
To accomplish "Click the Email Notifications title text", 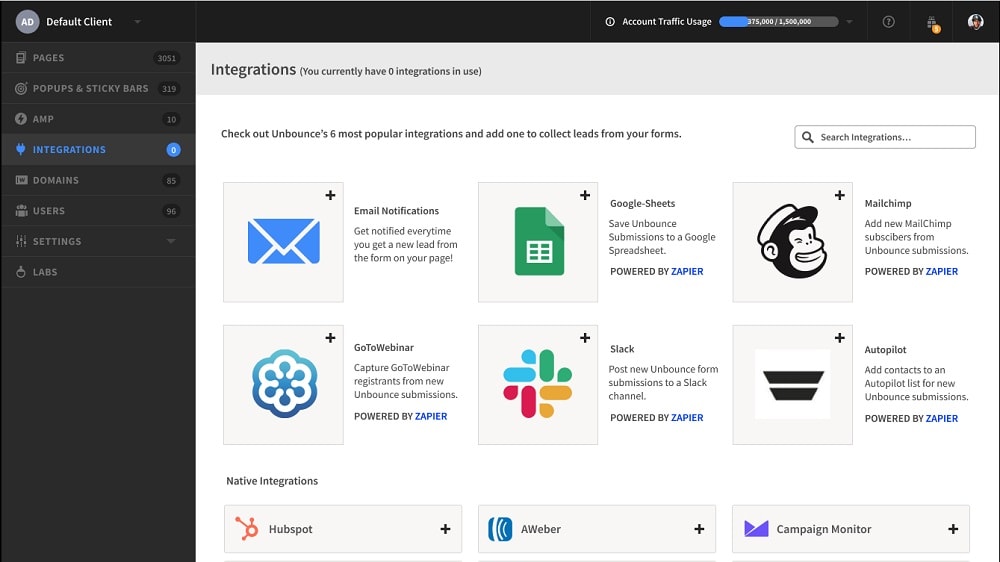I will coord(397,211).
